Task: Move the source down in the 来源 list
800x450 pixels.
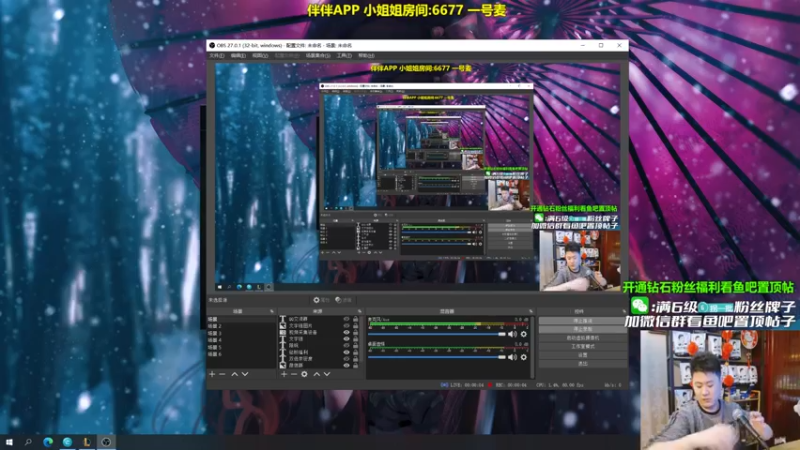Action: point(327,374)
